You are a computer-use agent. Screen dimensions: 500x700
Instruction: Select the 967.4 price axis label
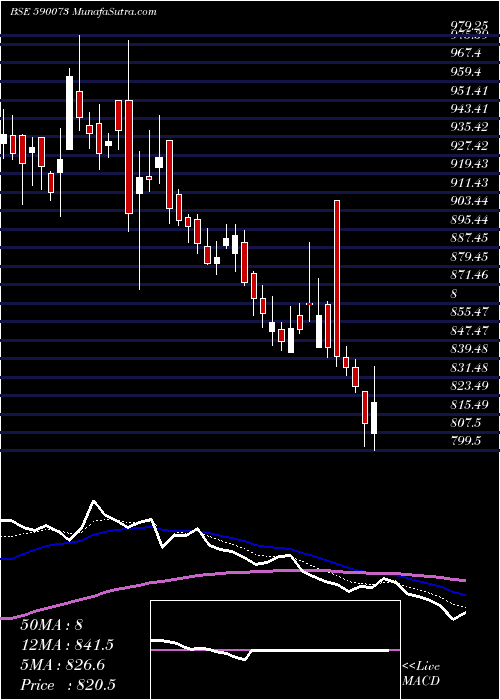[467, 53]
